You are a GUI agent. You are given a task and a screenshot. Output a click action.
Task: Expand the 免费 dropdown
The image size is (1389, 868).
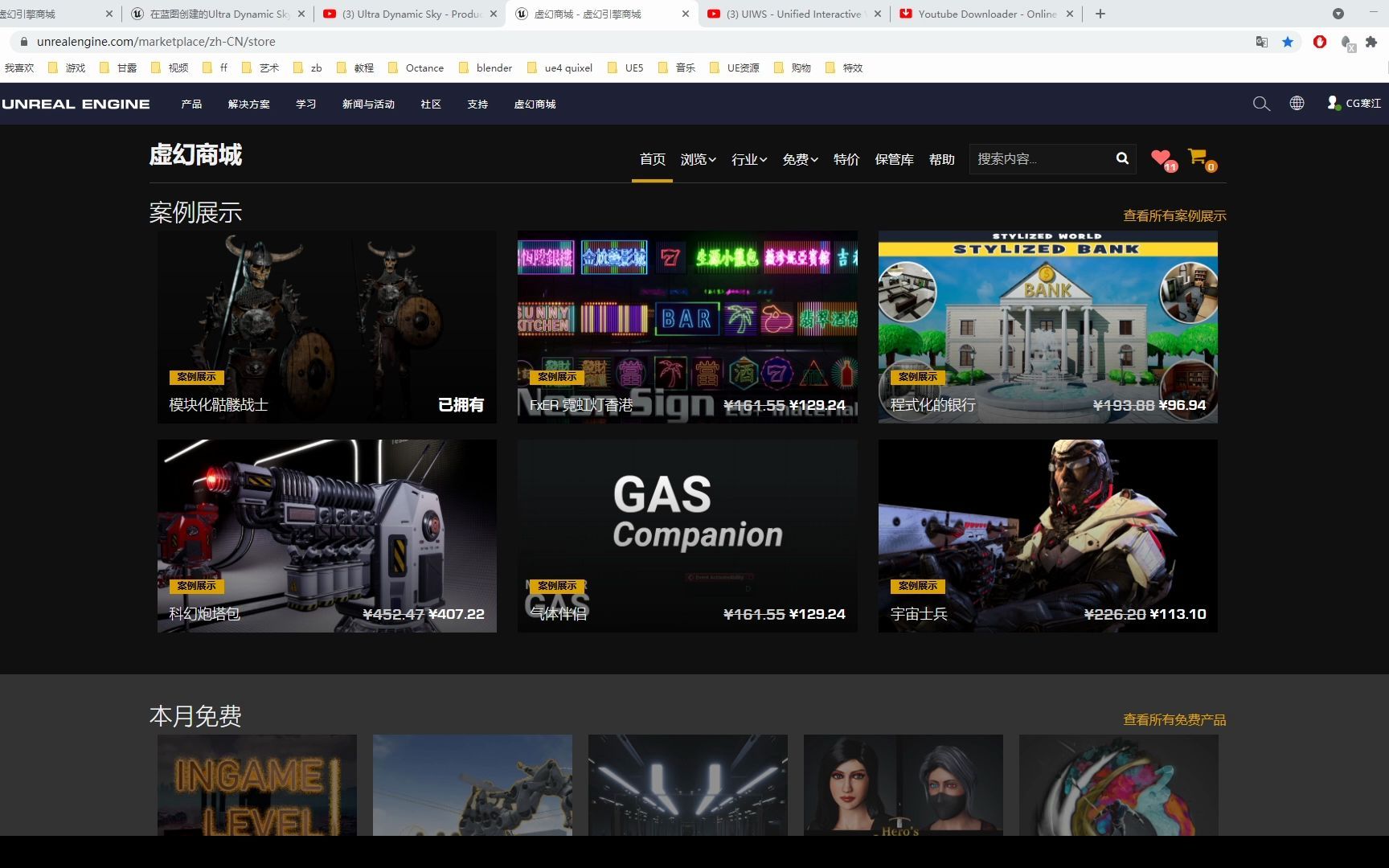tap(800, 159)
